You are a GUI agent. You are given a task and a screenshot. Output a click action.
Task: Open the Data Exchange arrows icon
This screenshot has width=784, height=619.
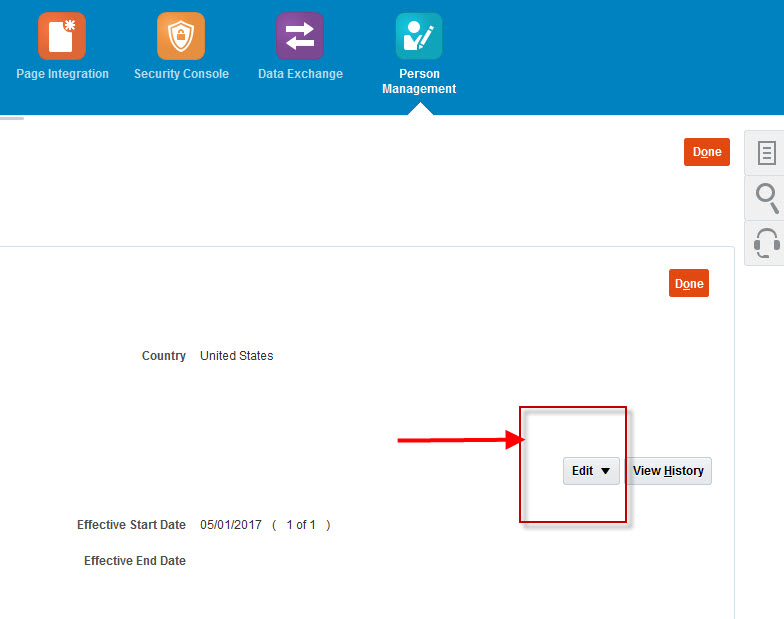coord(300,36)
